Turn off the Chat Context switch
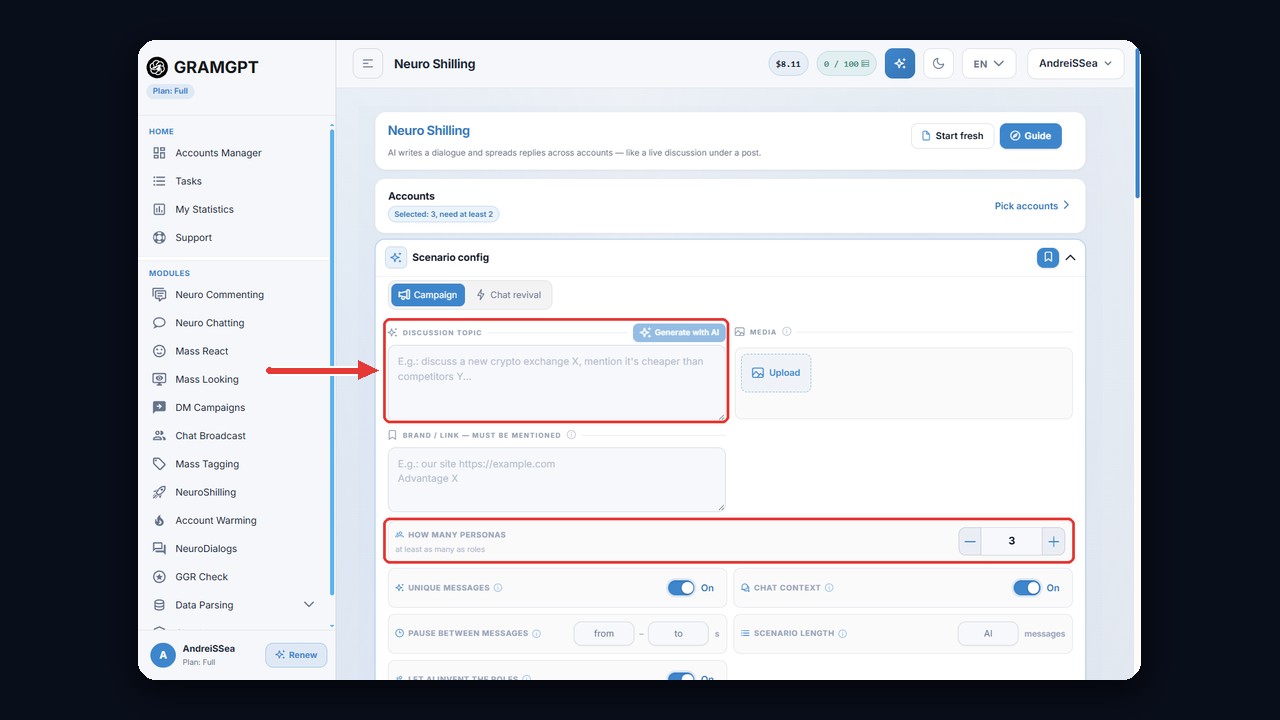The height and width of the screenshot is (720, 1280). pos(1027,588)
